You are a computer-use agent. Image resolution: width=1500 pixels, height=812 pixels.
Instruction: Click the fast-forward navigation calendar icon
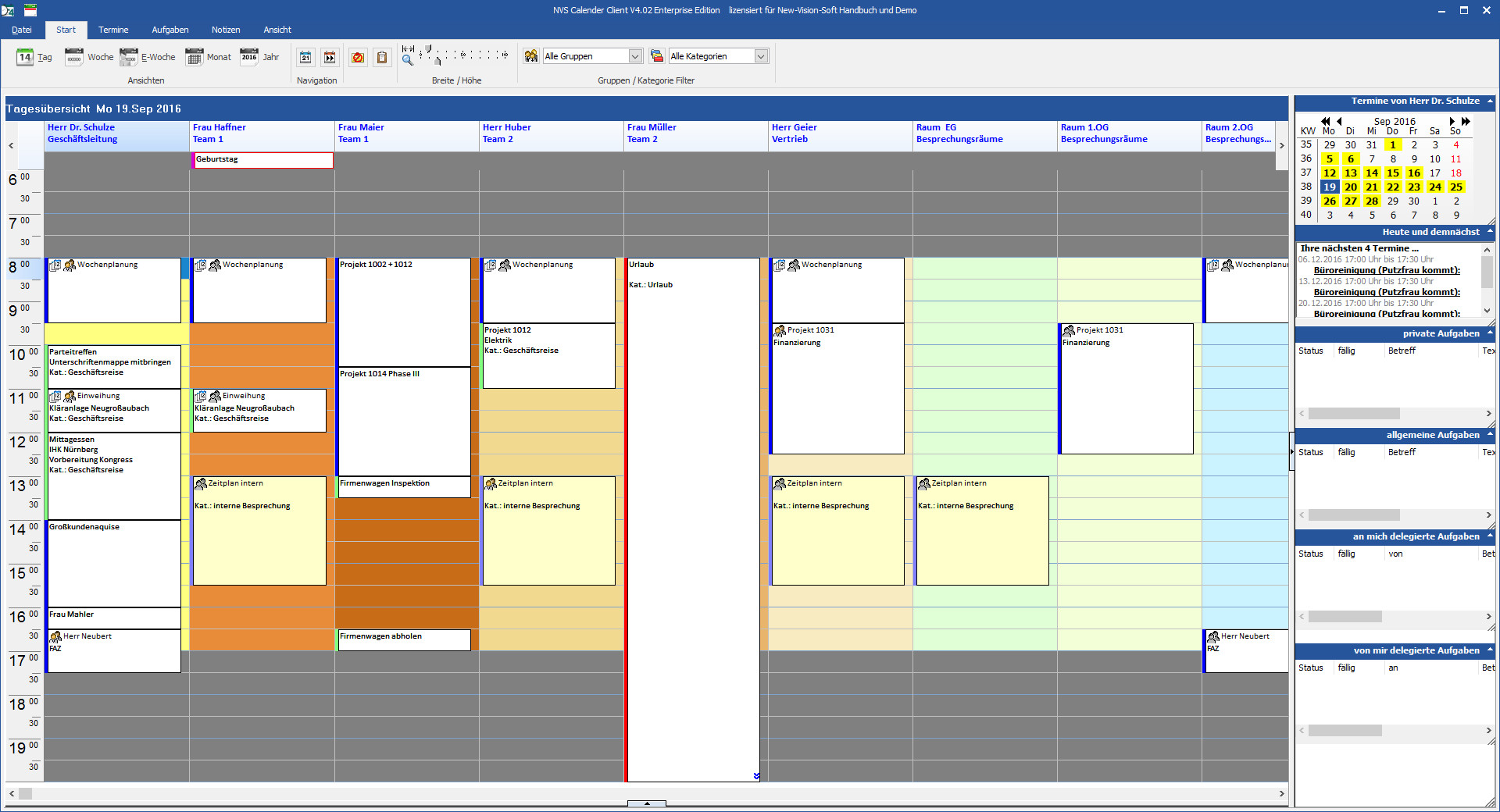(330, 57)
